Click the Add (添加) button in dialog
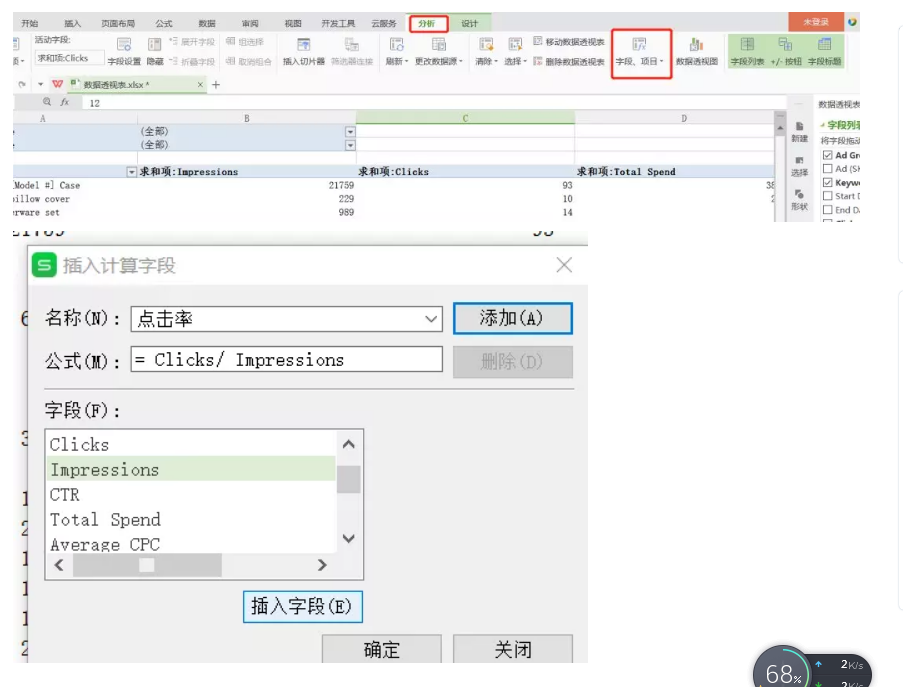903x687 pixels. click(512, 318)
